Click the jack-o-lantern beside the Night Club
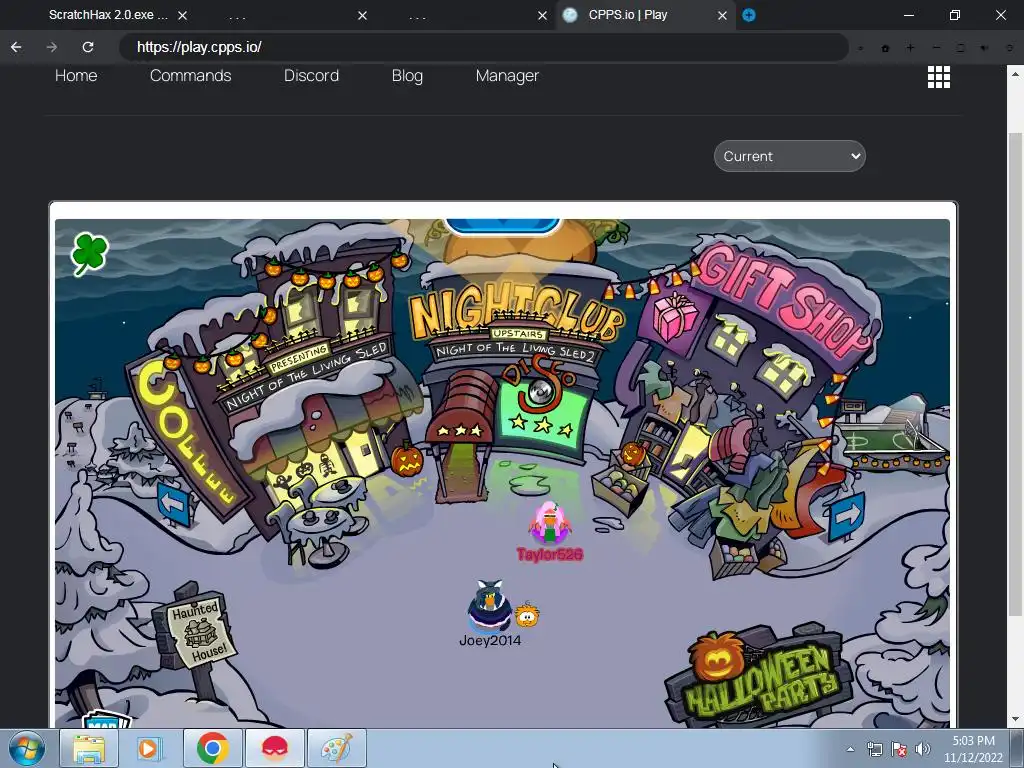1024x768 pixels. 408,458
